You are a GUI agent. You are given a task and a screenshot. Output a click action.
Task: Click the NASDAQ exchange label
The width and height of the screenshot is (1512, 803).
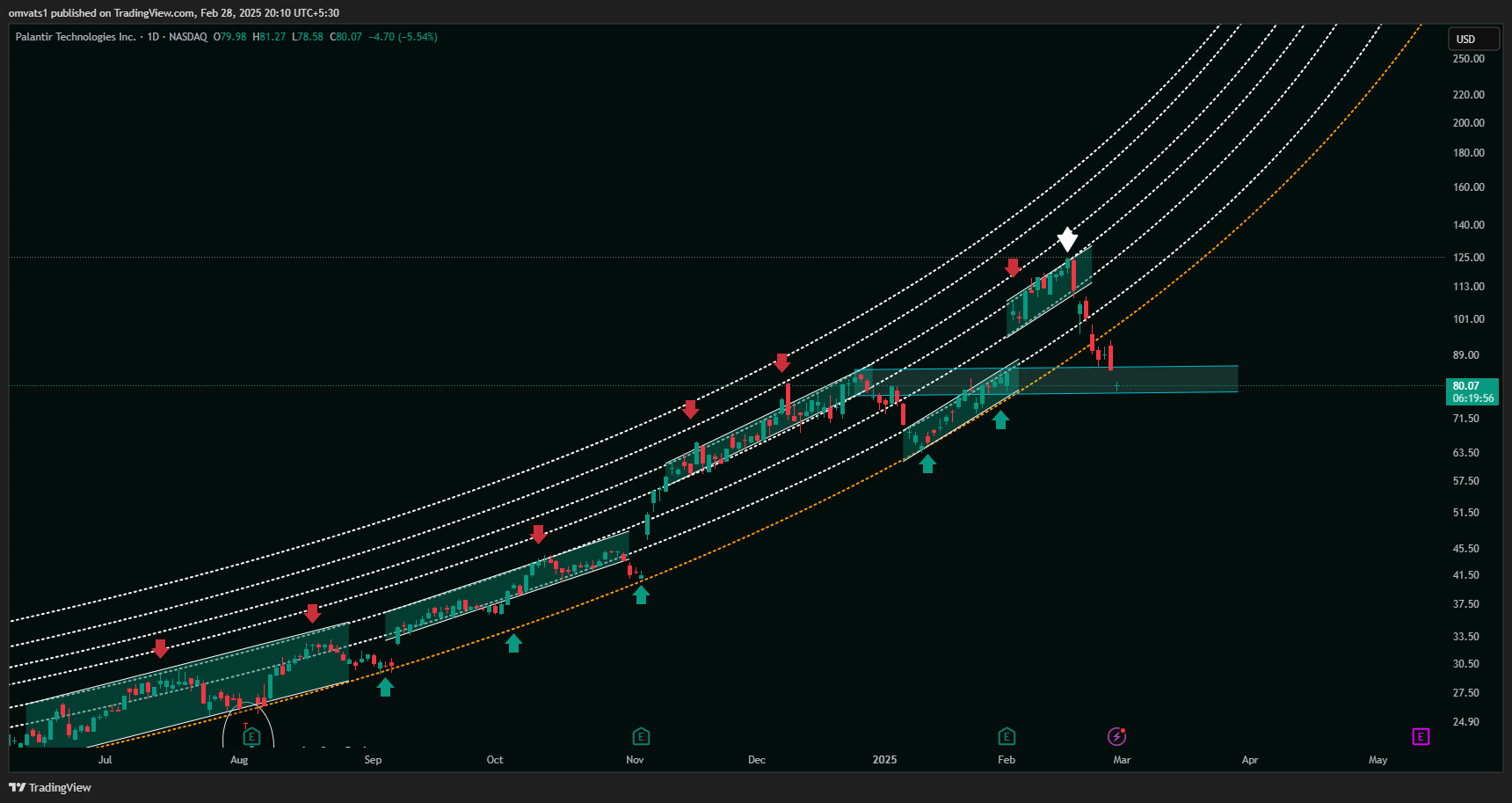point(188,37)
